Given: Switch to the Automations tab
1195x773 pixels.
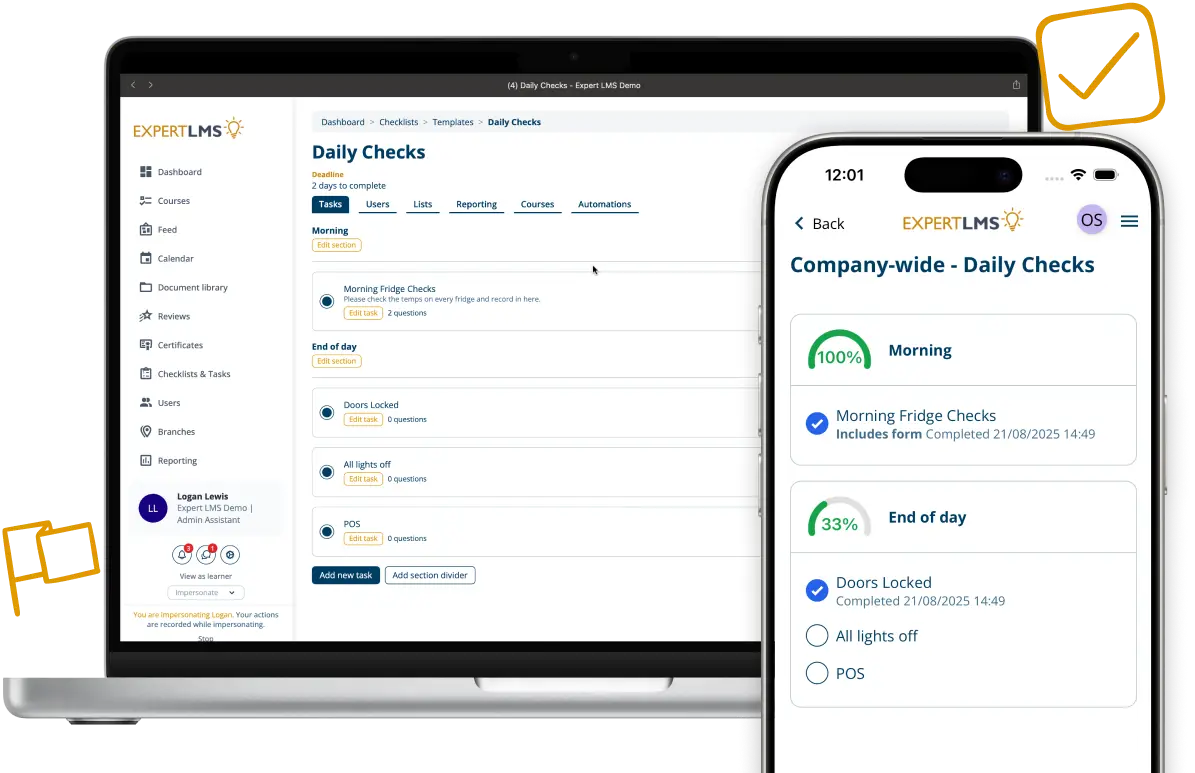Looking at the screenshot, I should tap(604, 204).
